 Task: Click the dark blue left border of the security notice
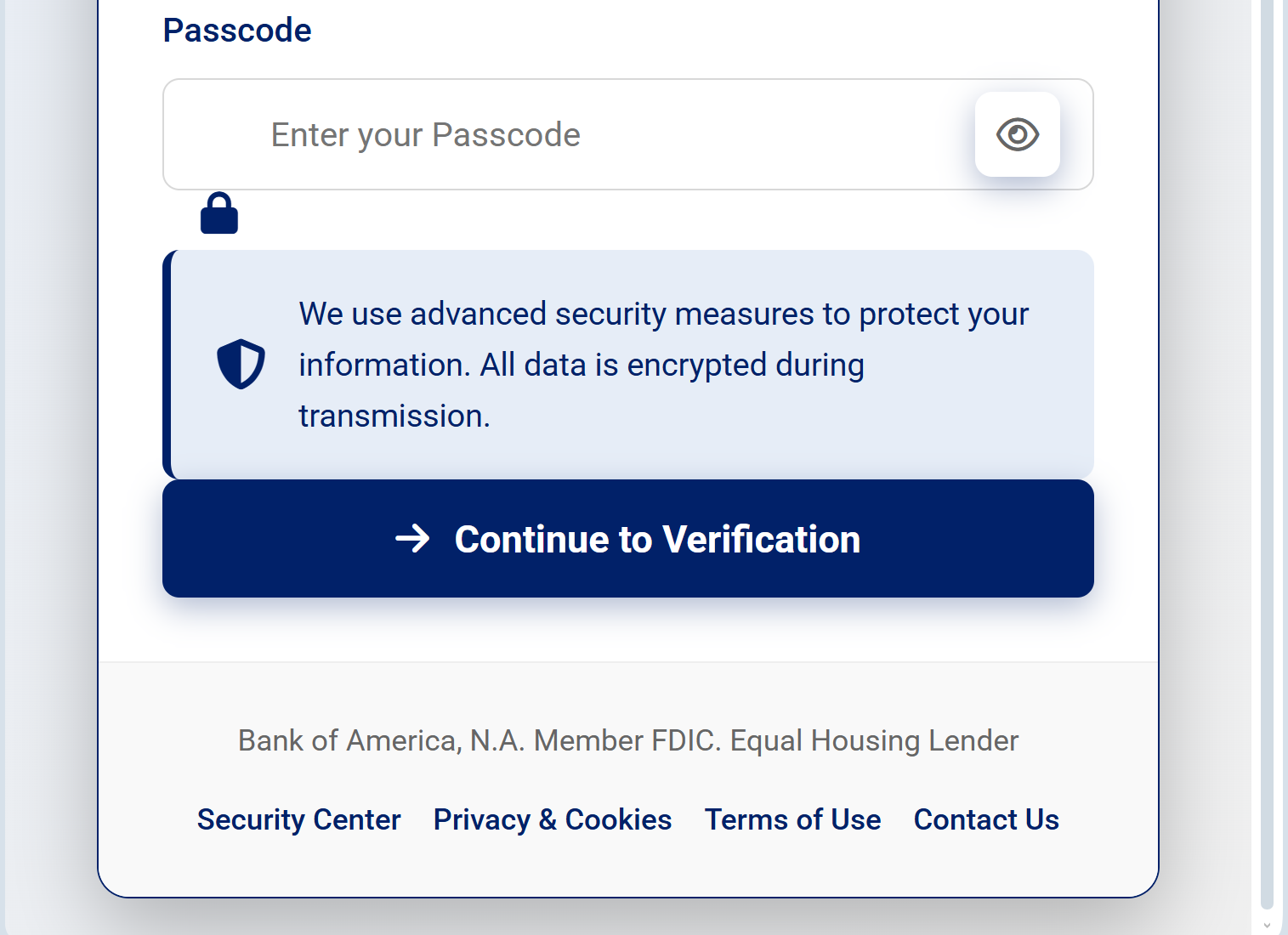click(x=167, y=364)
